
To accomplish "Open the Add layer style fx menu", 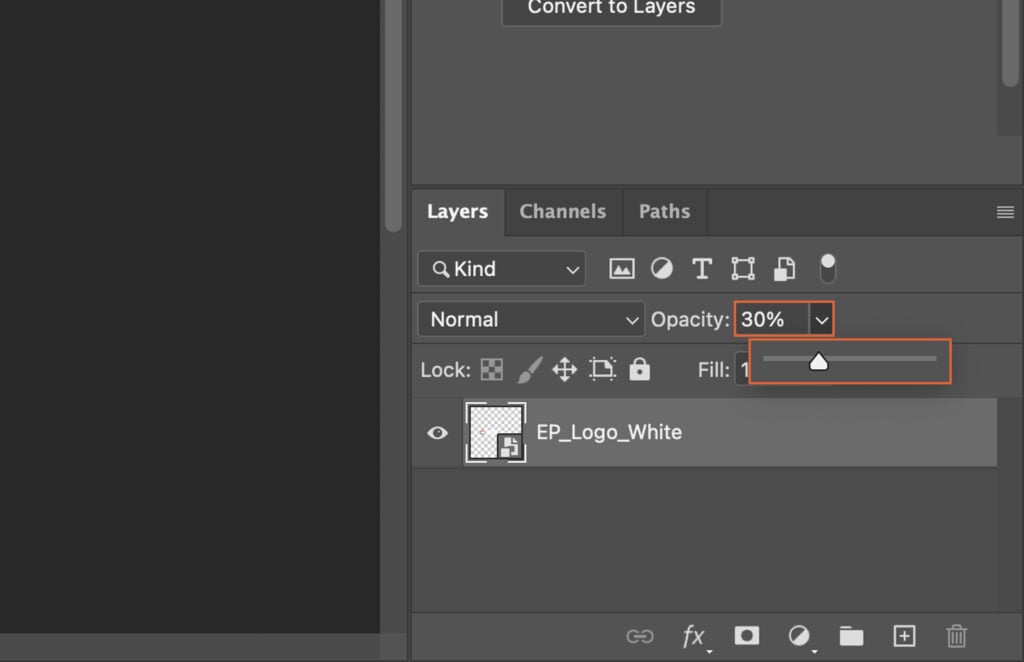I will tap(693, 636).
